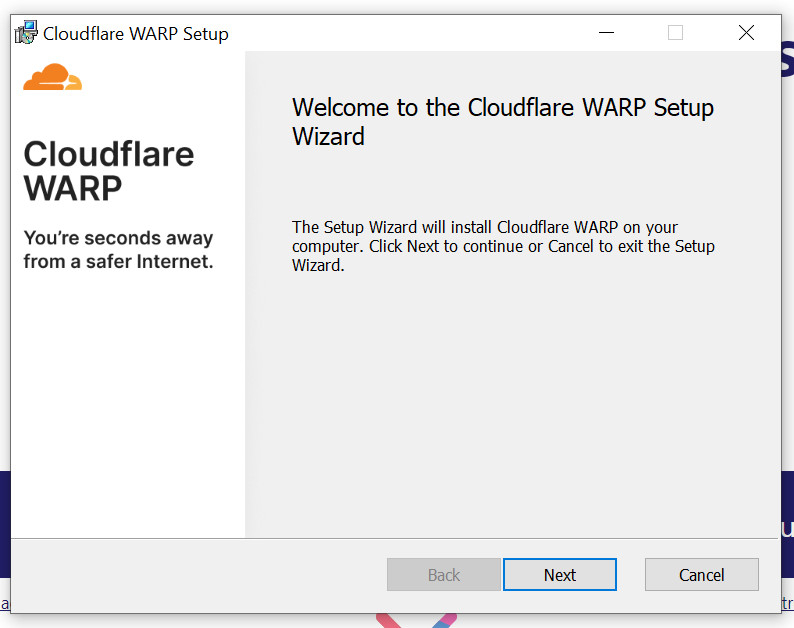Click the "Cloudflare WARP Setup" title bar text
This screenshot has width=794, height=628.
pos(136,34)
